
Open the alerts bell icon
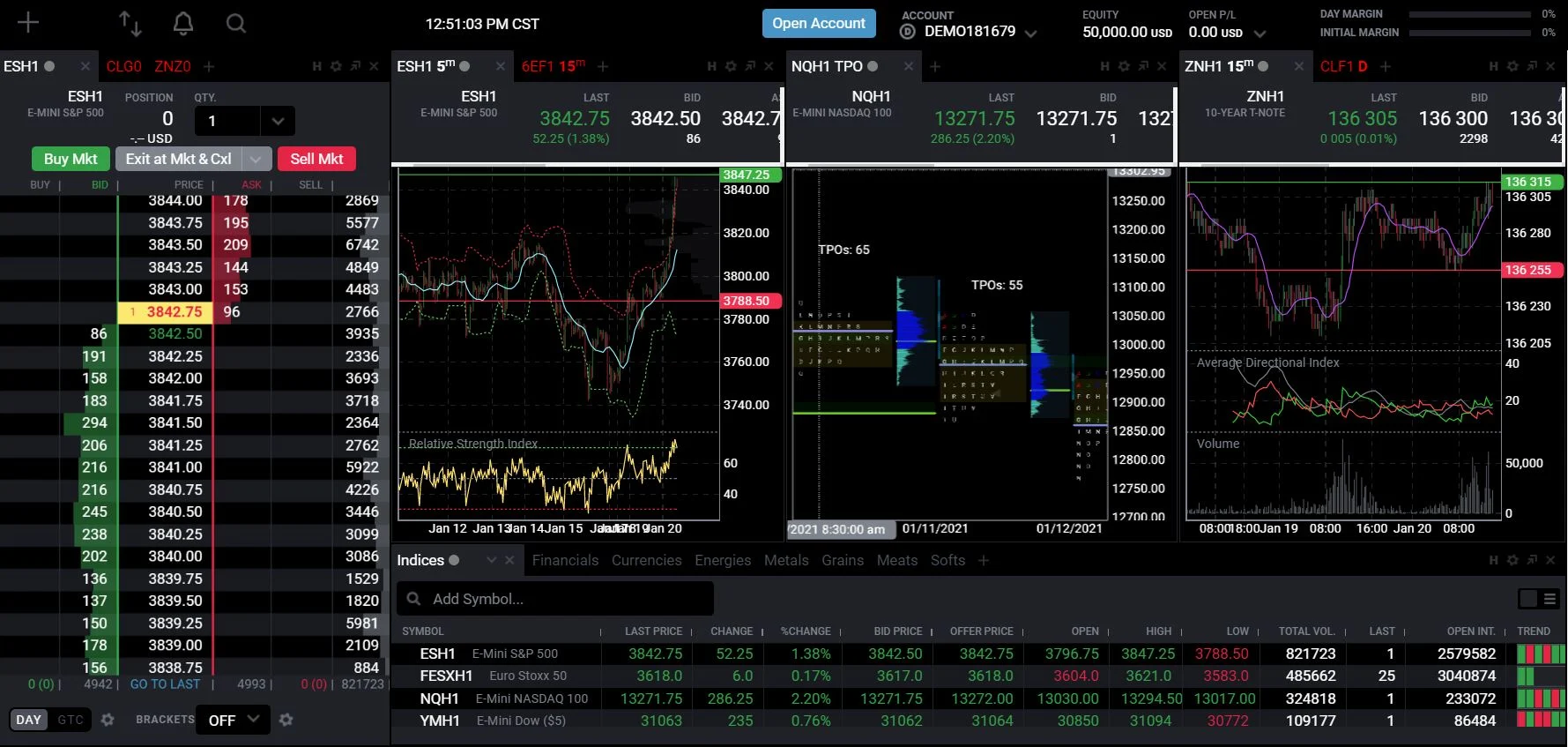click(x=183, y=24)
